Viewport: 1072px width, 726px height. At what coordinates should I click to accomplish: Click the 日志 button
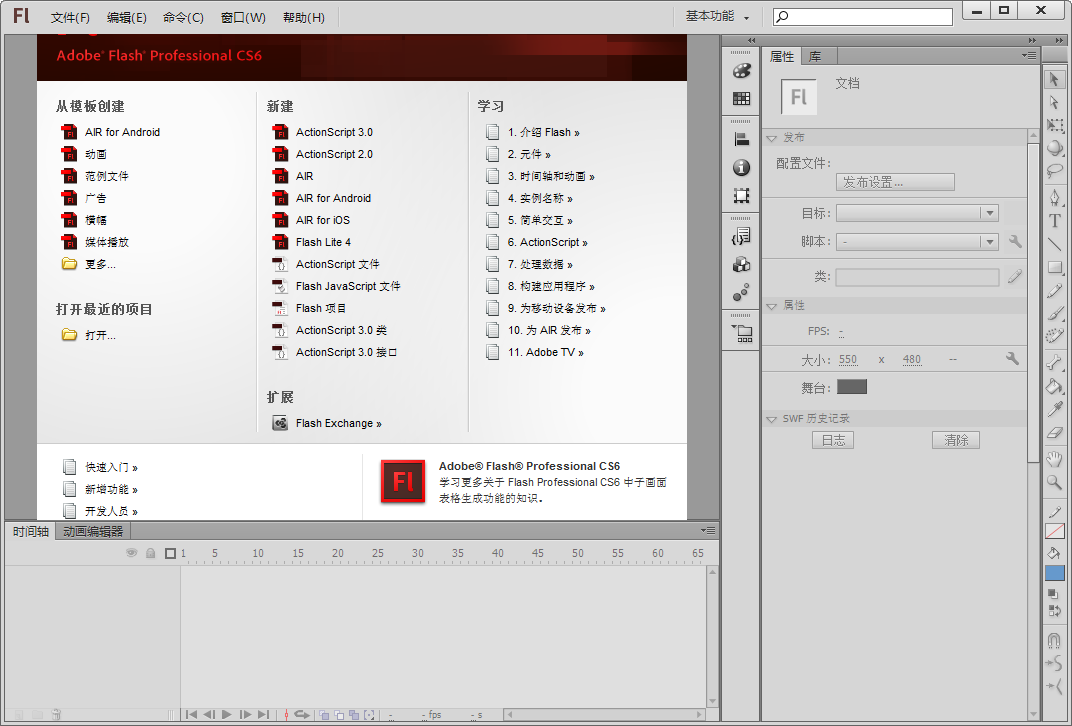[x=833, y=440]
